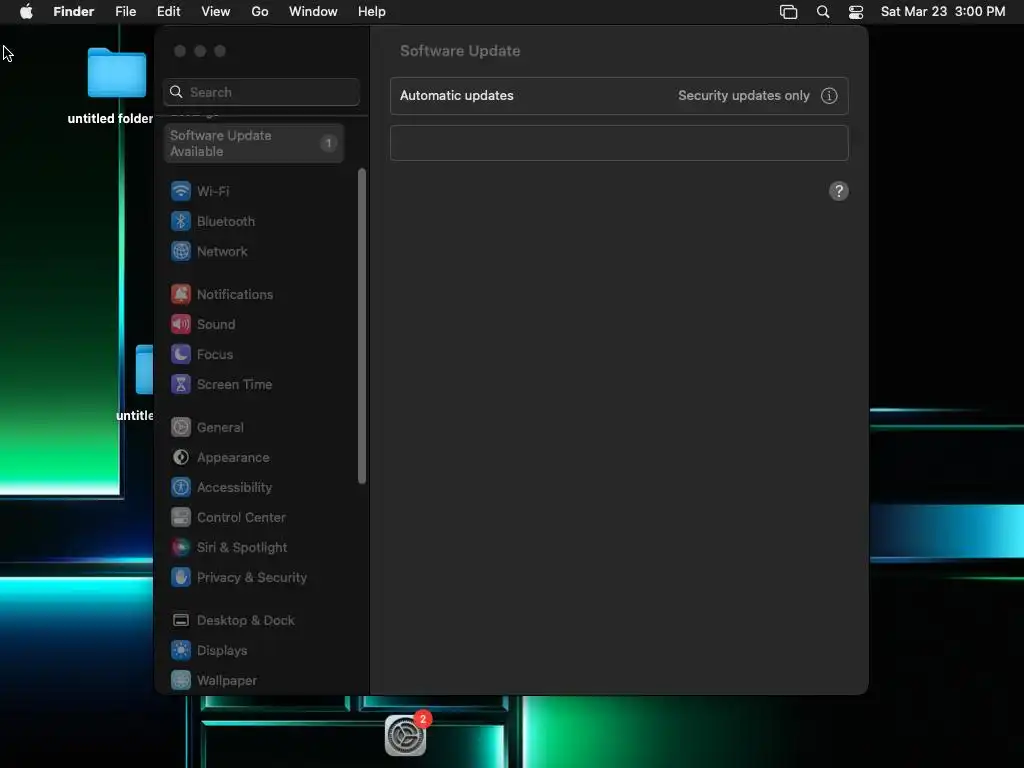Open Spotlight search in menu bar
The height and width of the screenshot is (768, 1024).
(x=823, y=12)
